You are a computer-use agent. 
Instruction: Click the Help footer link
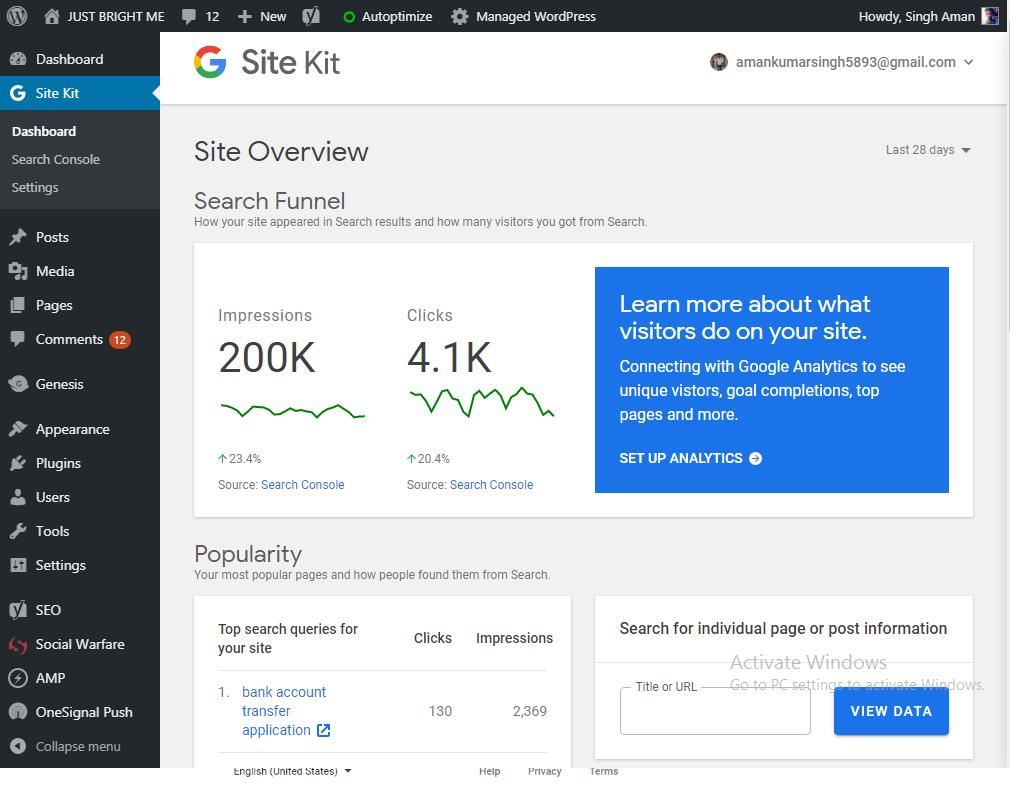[490, 771]
